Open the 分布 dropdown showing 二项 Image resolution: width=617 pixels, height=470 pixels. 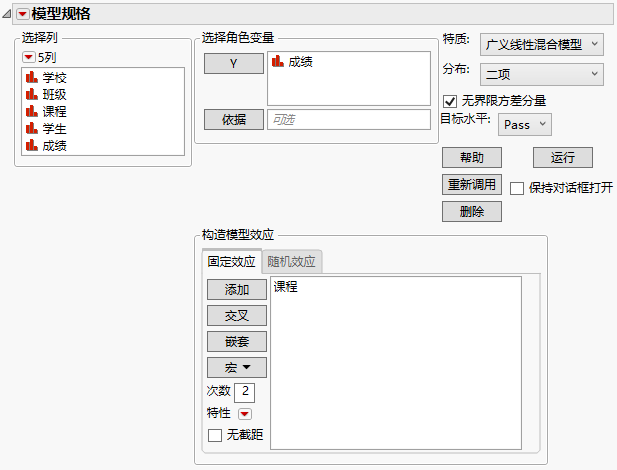(541, 74)
